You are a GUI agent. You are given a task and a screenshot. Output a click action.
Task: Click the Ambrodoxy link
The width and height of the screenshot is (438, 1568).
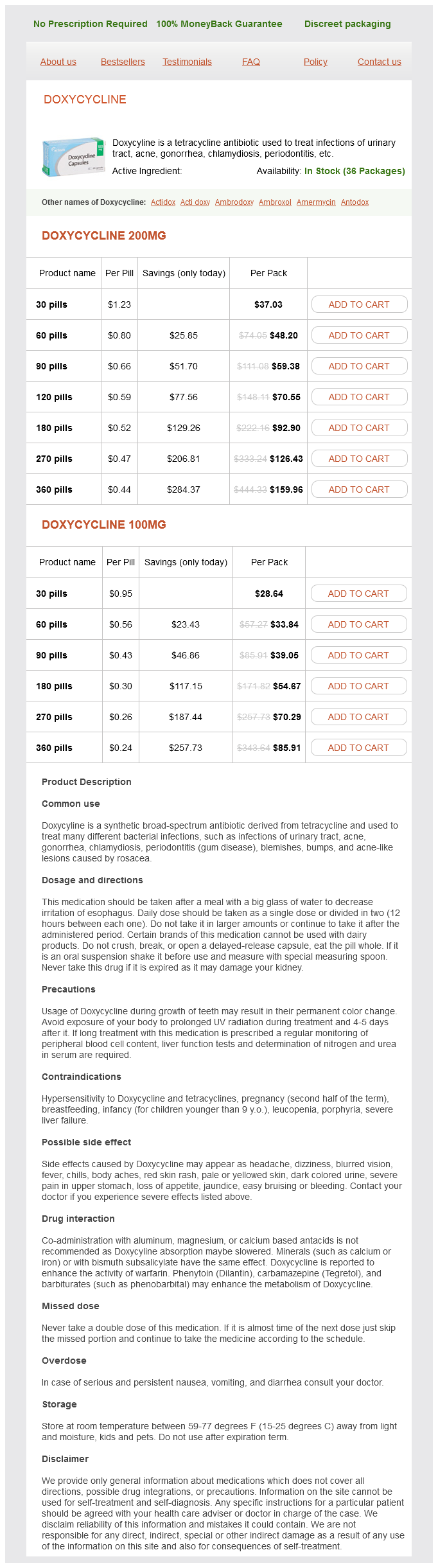click(234, 202)
